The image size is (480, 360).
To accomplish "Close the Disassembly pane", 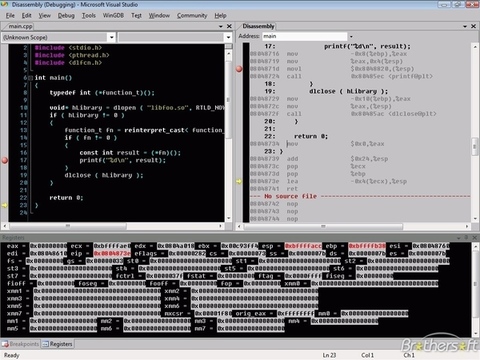I will (473, 26).
